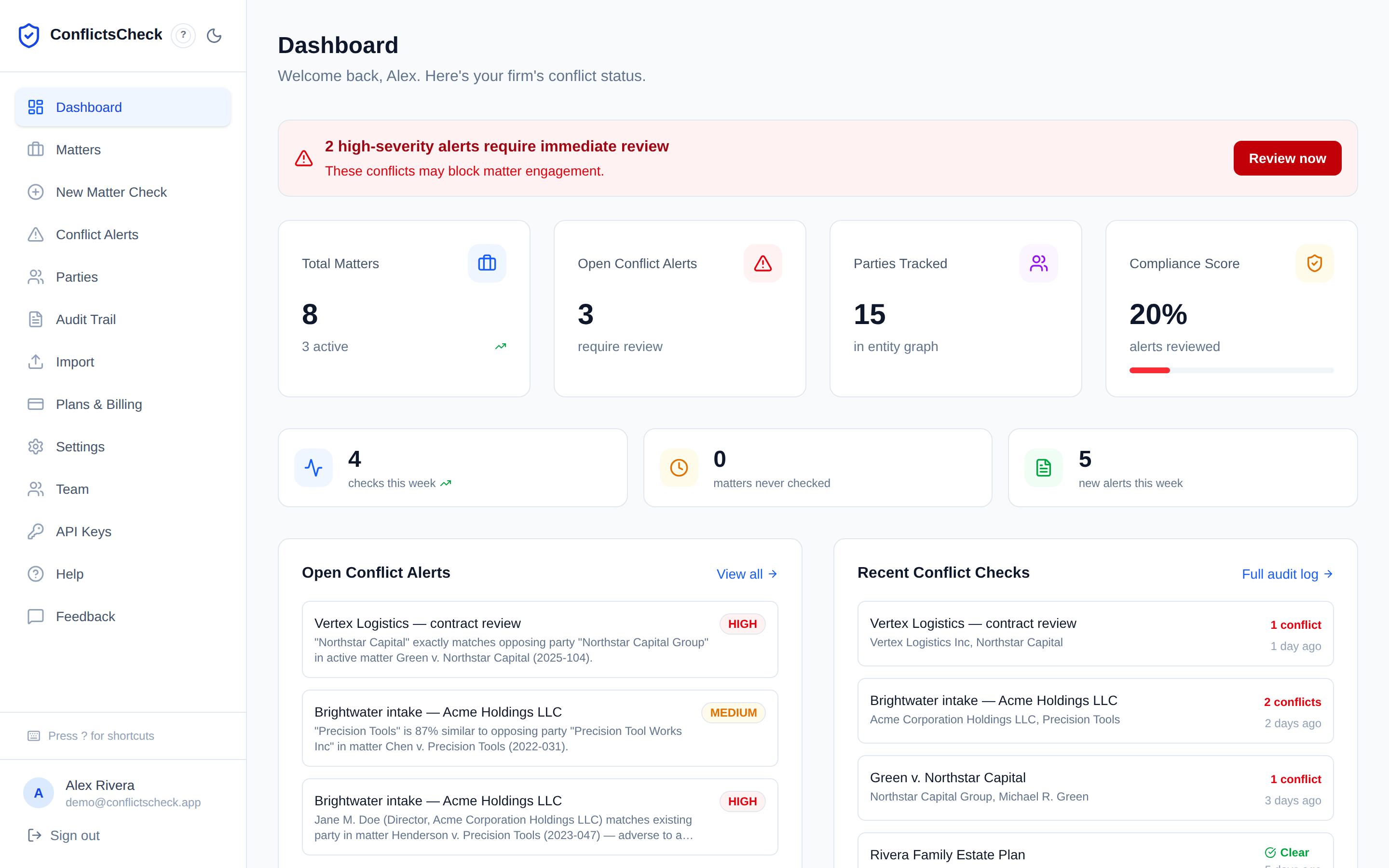1389x868 pixels.
Task: Click the red alert triangle in banner
Action: tap(304, 159)
